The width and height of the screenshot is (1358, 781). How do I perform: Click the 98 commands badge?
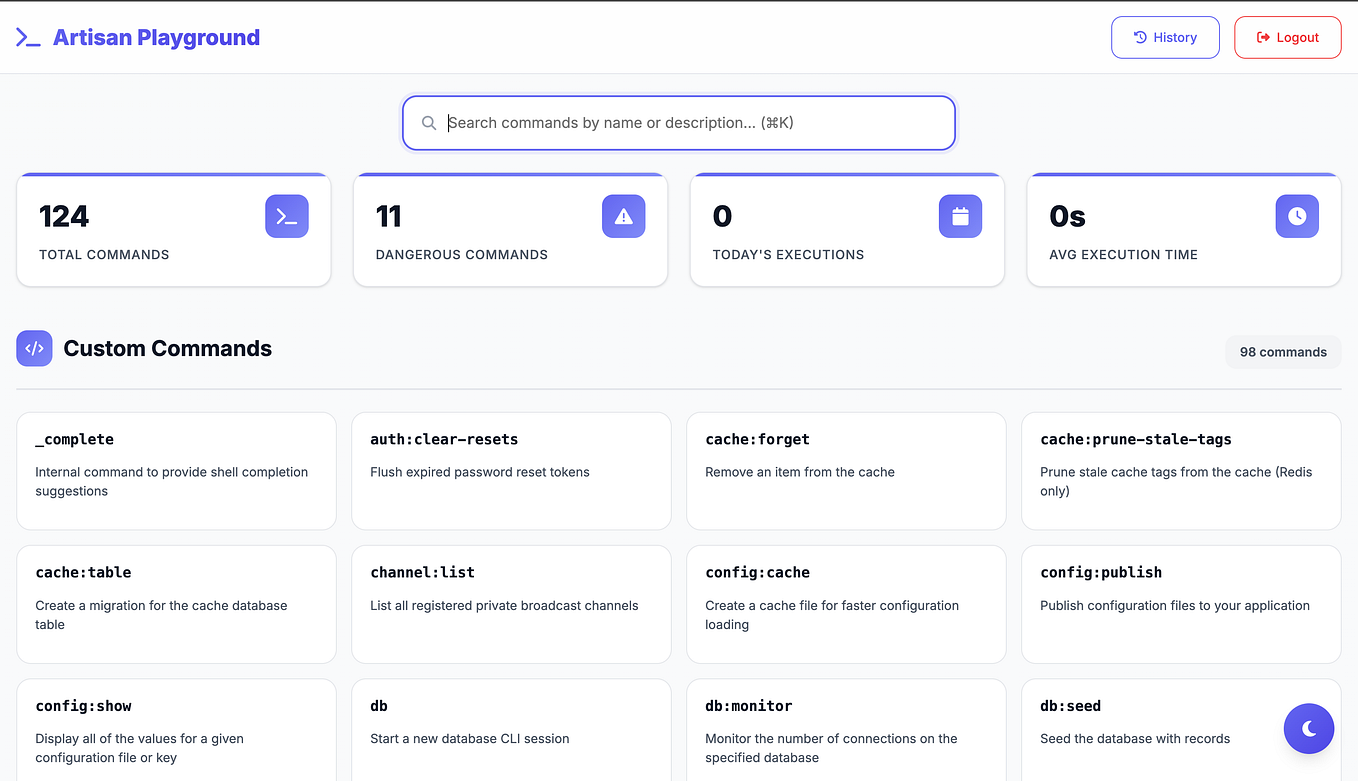1283,352
